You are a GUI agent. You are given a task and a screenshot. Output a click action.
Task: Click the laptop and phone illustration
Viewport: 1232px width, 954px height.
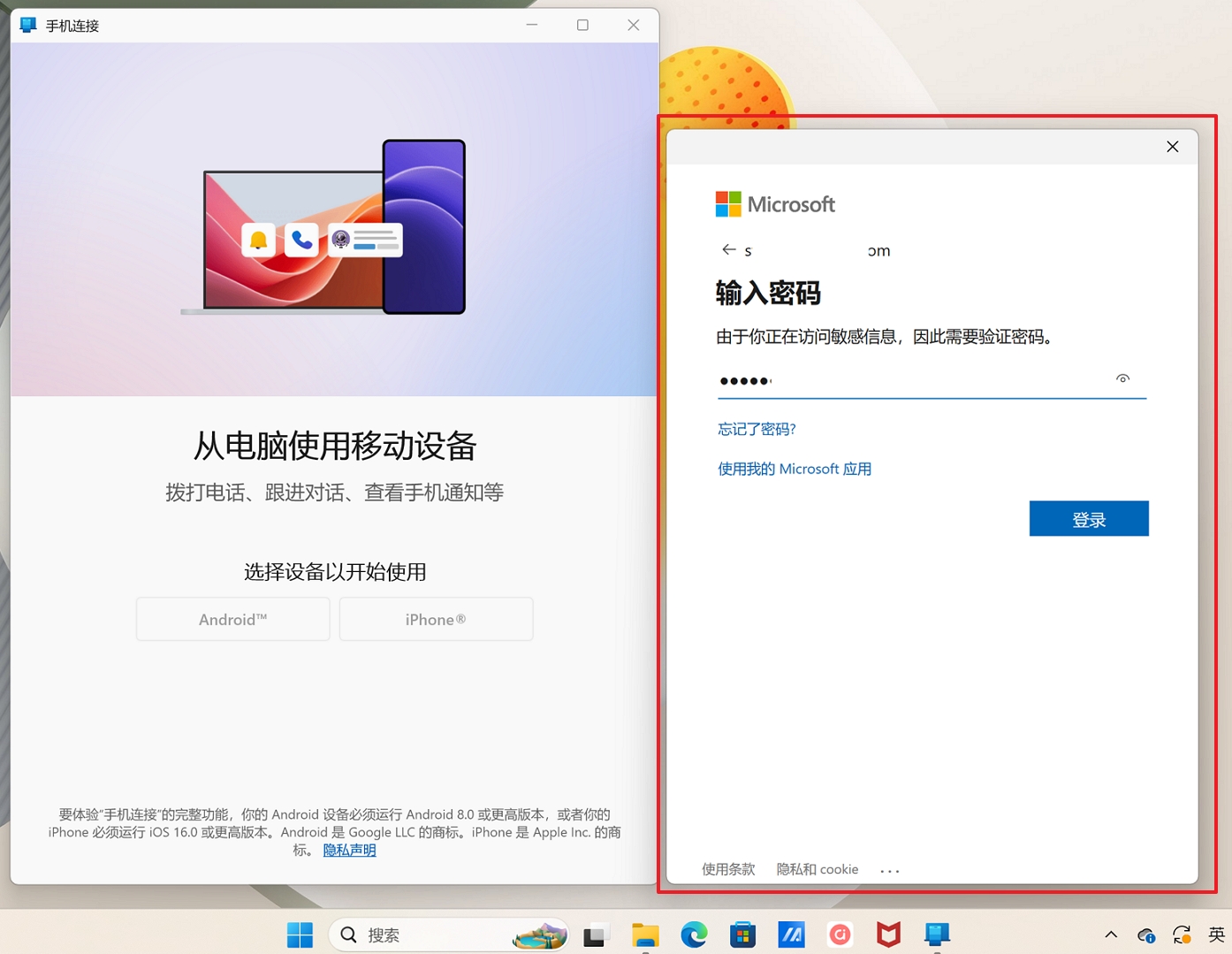323,227
